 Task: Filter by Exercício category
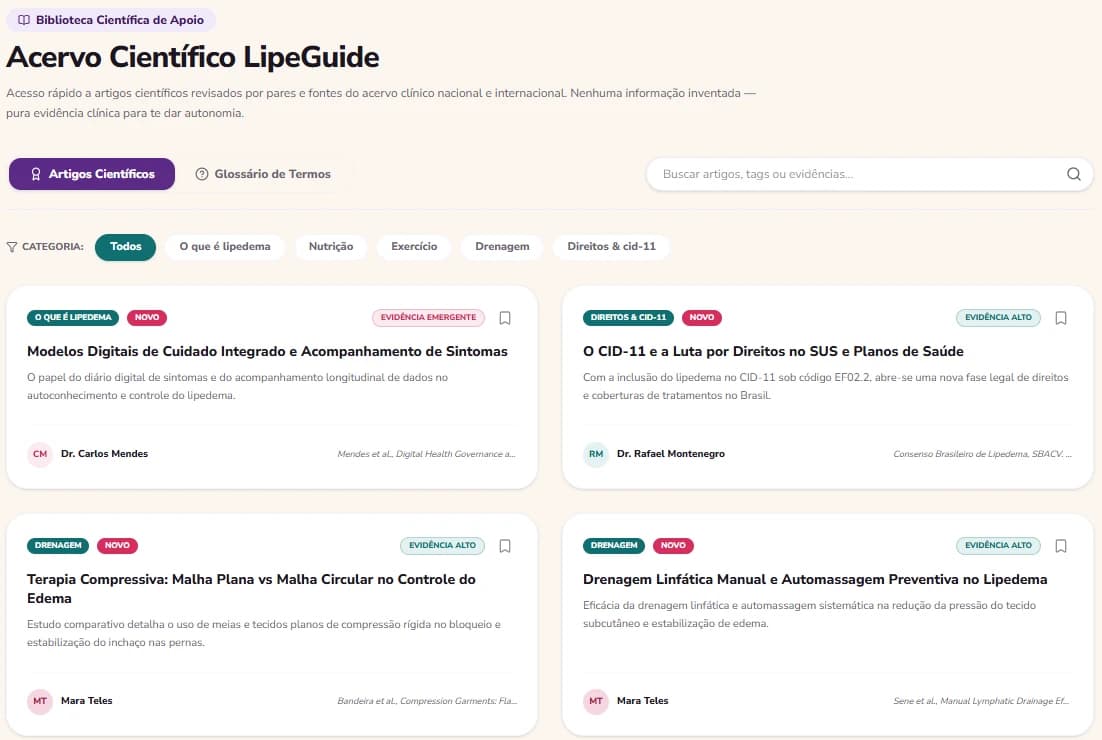(414, 247)
